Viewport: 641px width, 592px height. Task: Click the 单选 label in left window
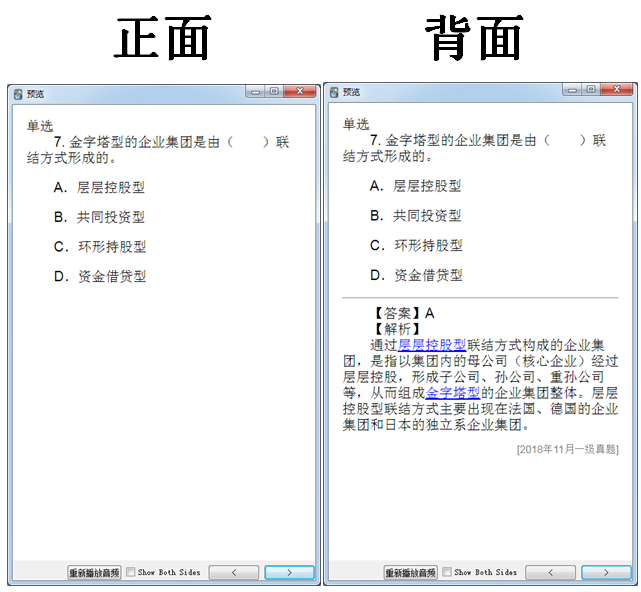pos(40,126)
